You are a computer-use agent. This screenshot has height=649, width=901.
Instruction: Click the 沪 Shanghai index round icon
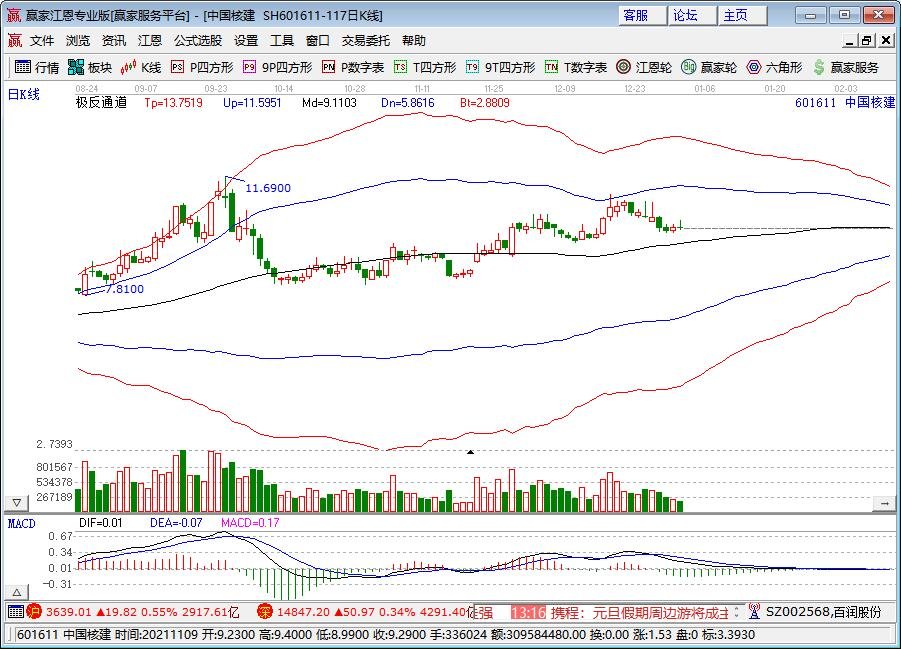pos(34,612)
